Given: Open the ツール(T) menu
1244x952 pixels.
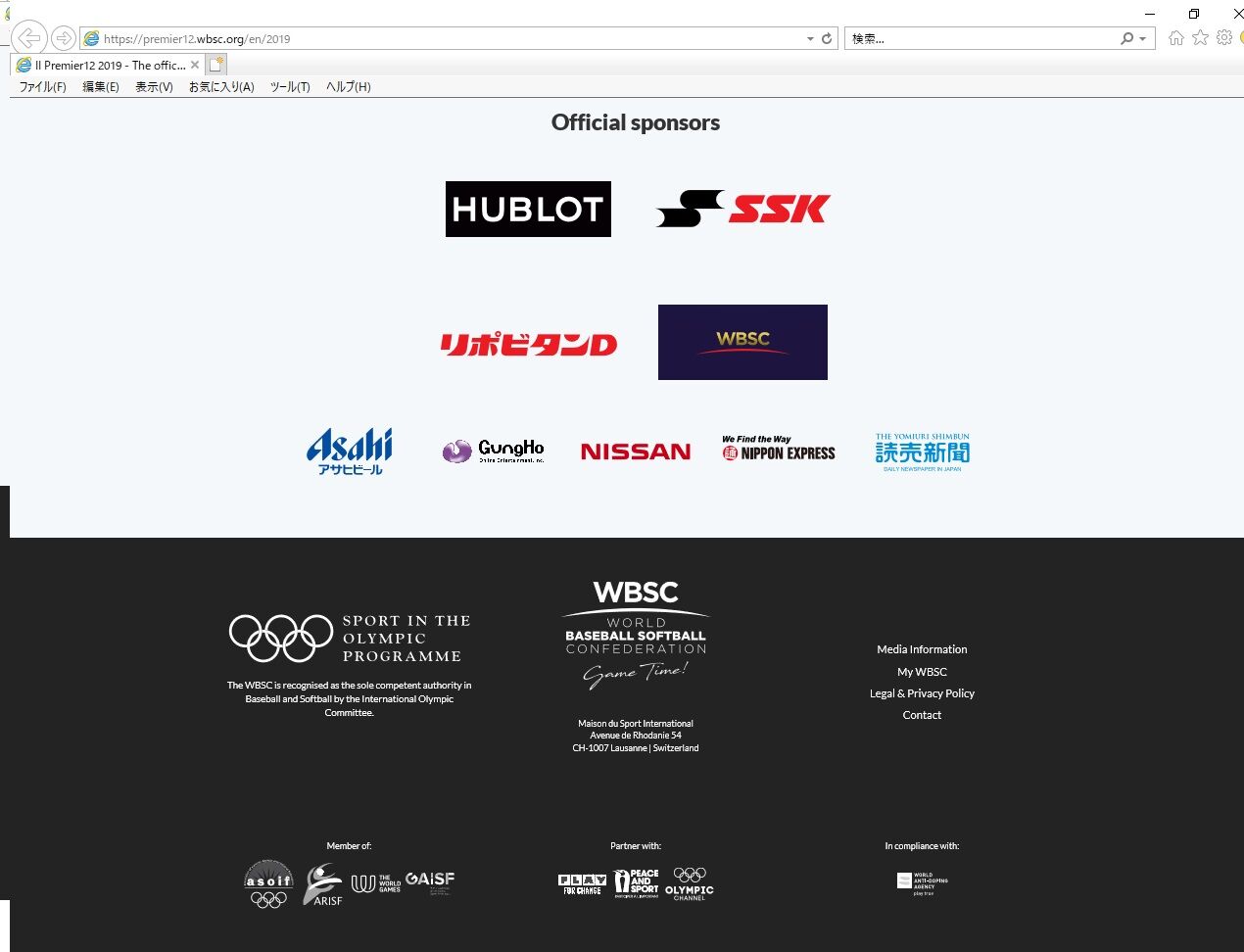Looking at the screenshot, I should click(290, 87).
